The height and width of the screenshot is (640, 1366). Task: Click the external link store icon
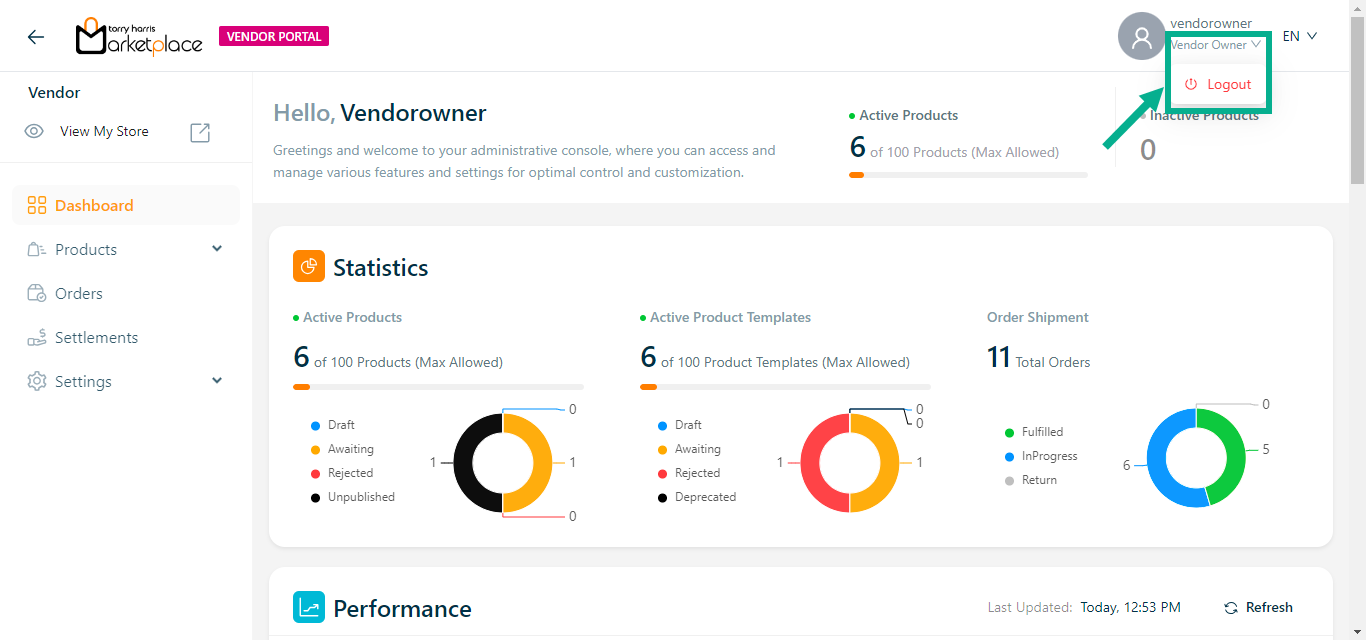(200, 132)
